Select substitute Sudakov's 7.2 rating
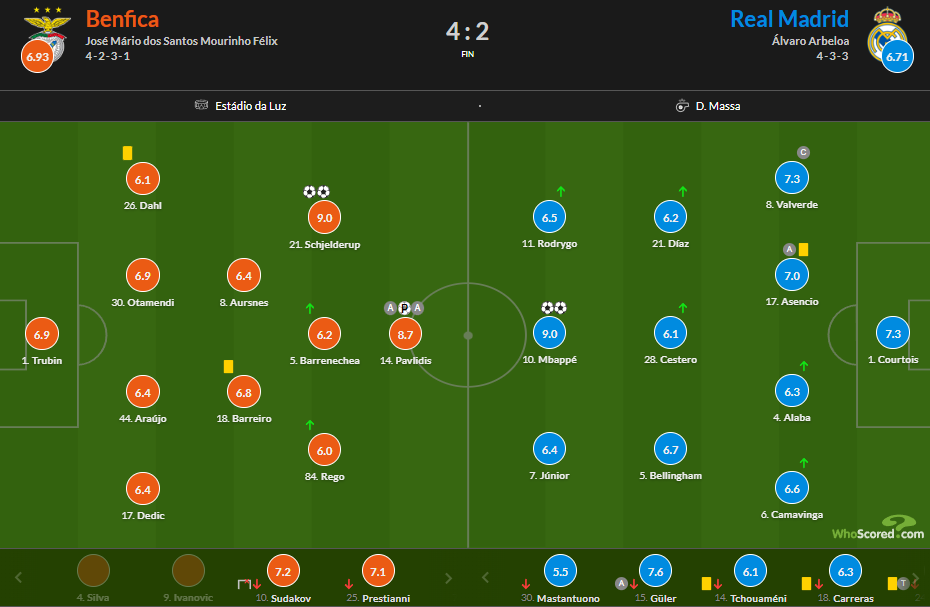The height and width of the screenshot is (607, 930). point(283,570)
